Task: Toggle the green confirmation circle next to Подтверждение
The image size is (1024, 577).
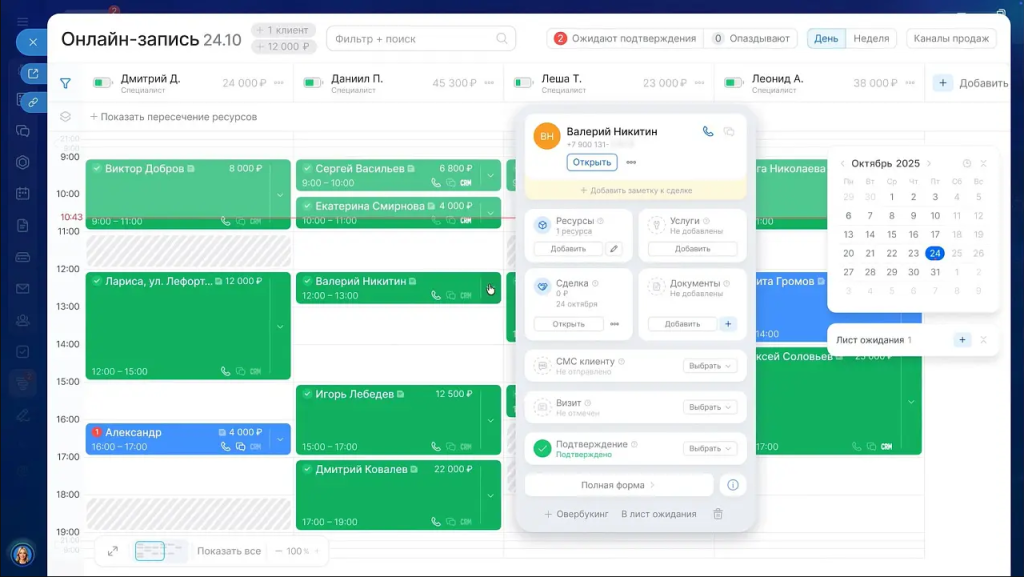Action: 542,449
